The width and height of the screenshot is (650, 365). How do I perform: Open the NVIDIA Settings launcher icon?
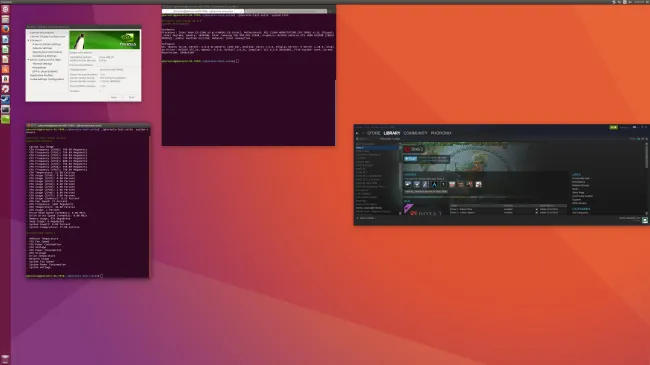click(5, 119)
